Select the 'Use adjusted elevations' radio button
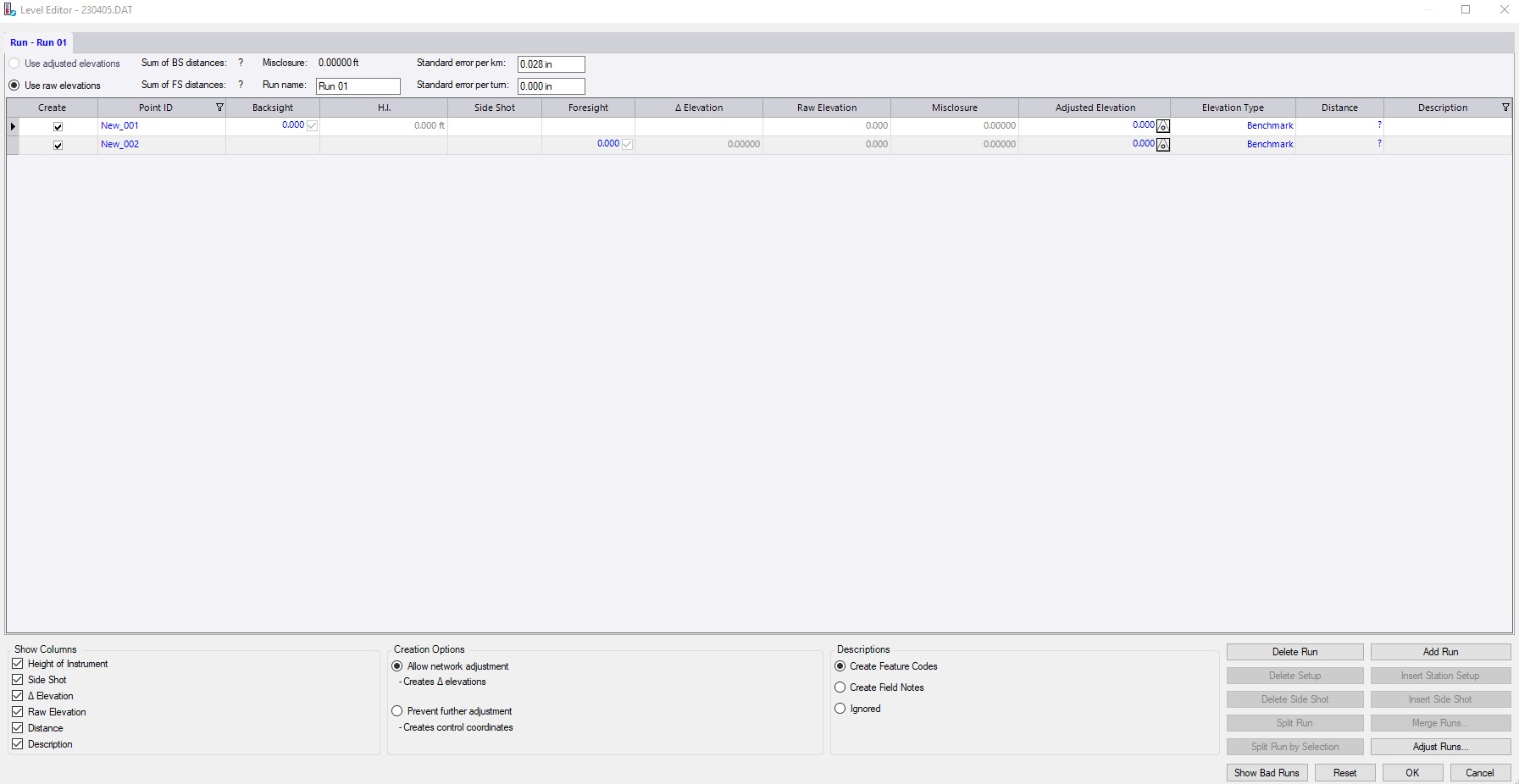 pyautogui.click(x=14, y=63)
